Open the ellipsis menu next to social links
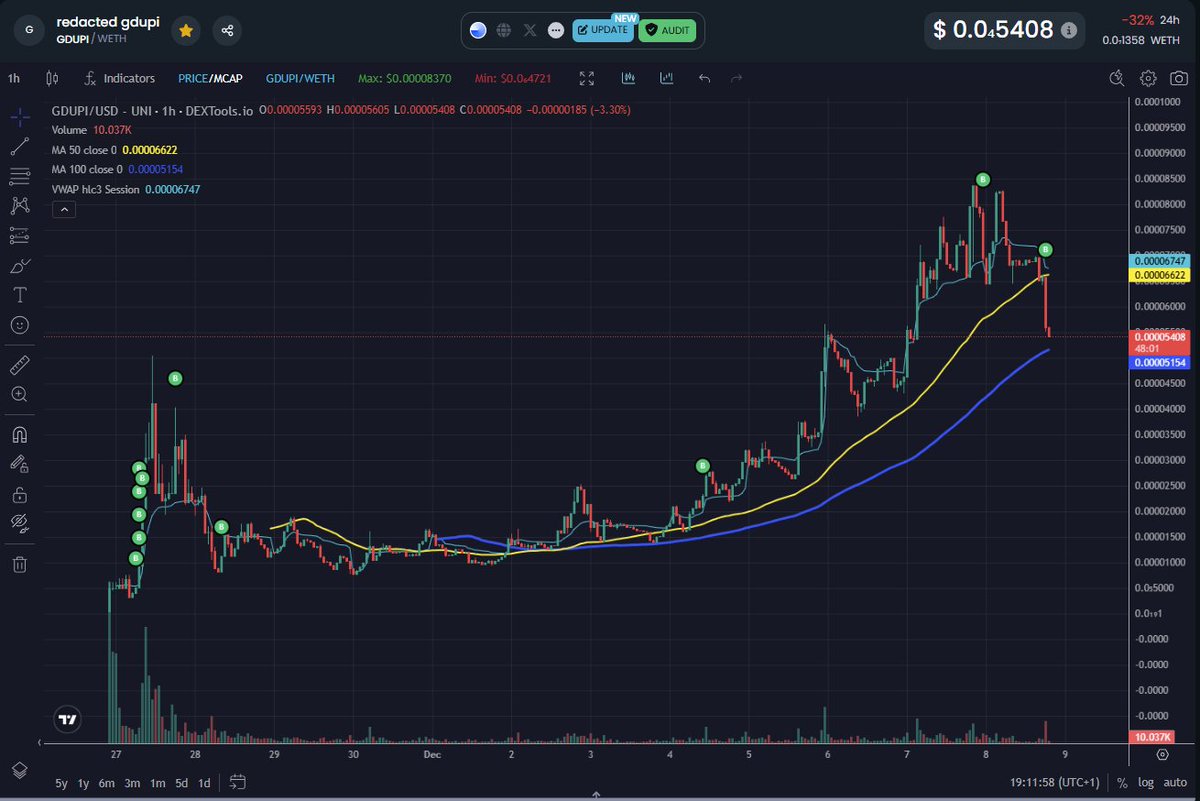 coord(555,30)
